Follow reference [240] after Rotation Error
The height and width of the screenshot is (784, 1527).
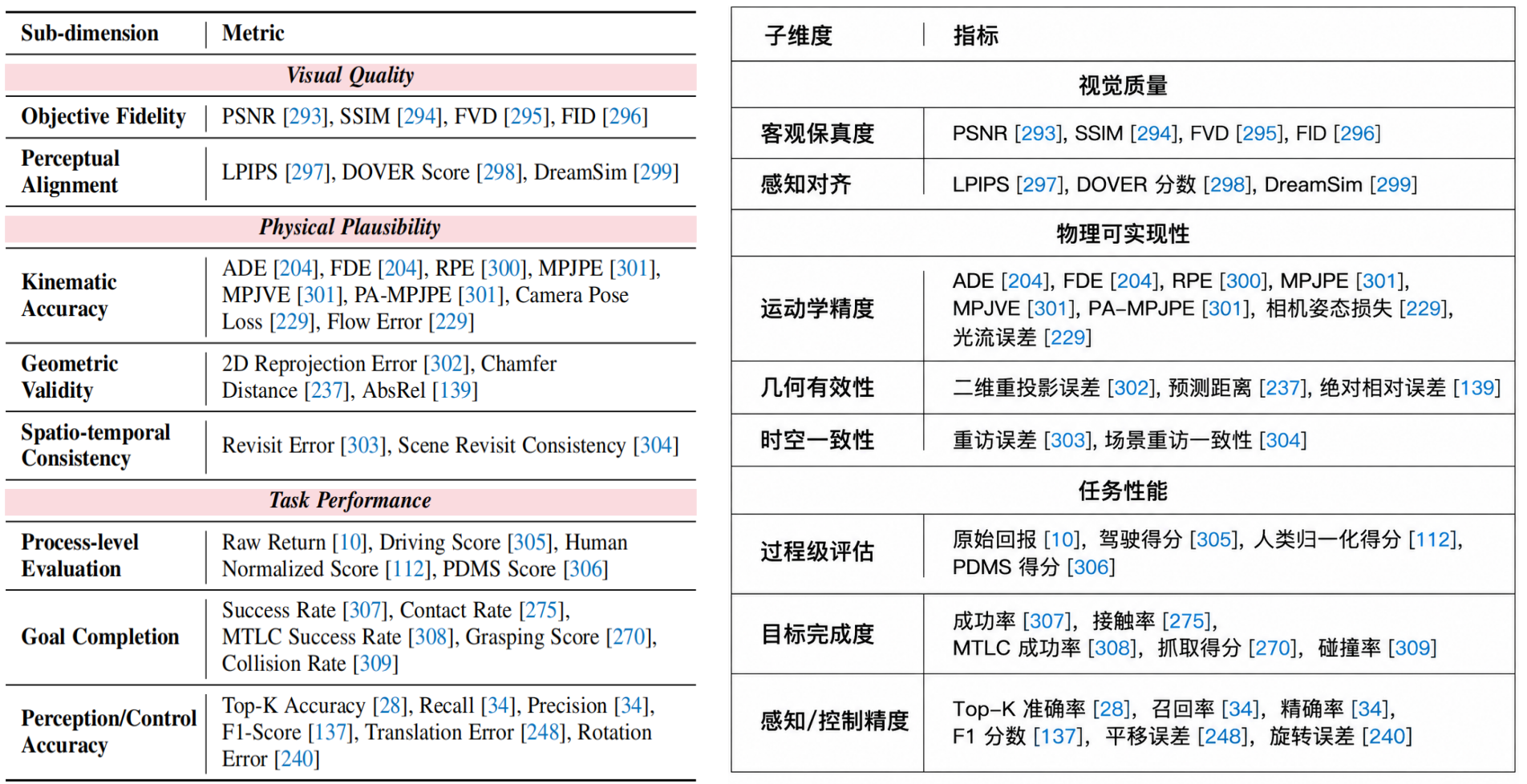pyautogui.click(x=297, y=759)
